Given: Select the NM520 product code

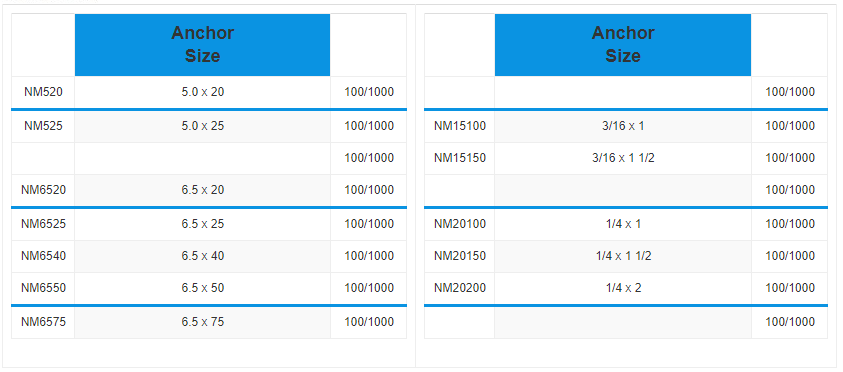Looking at the screenshot, I should (x=43, y=92).
